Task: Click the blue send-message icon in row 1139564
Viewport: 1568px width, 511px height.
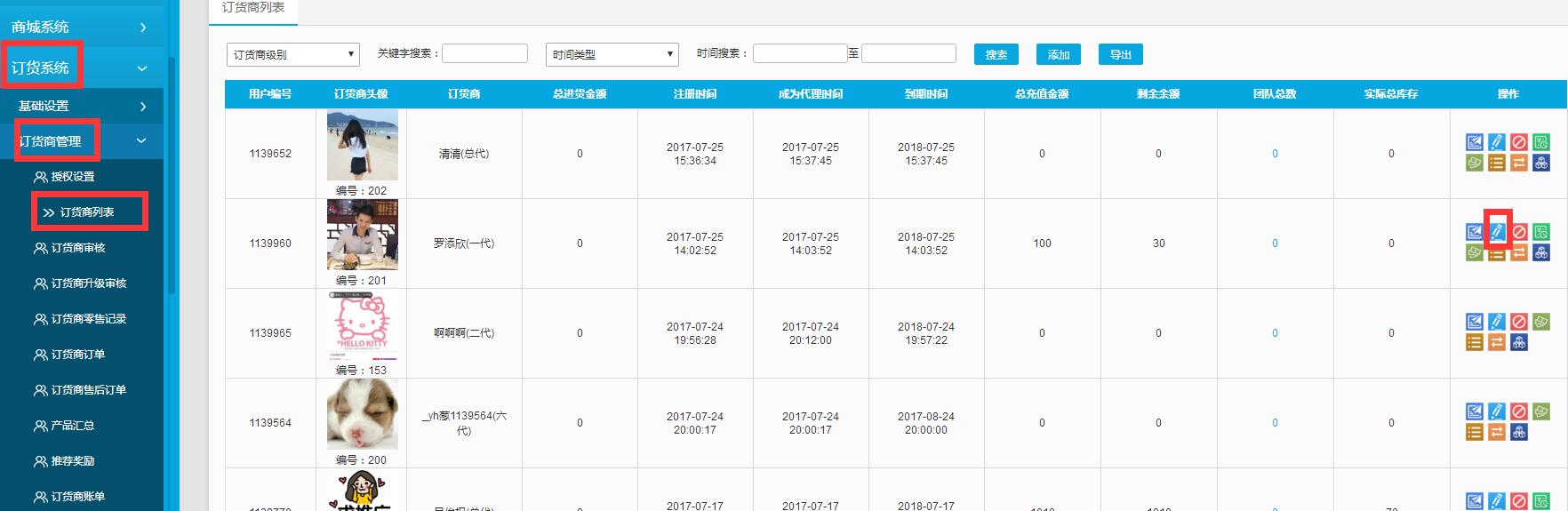Action: point(1475,411)
